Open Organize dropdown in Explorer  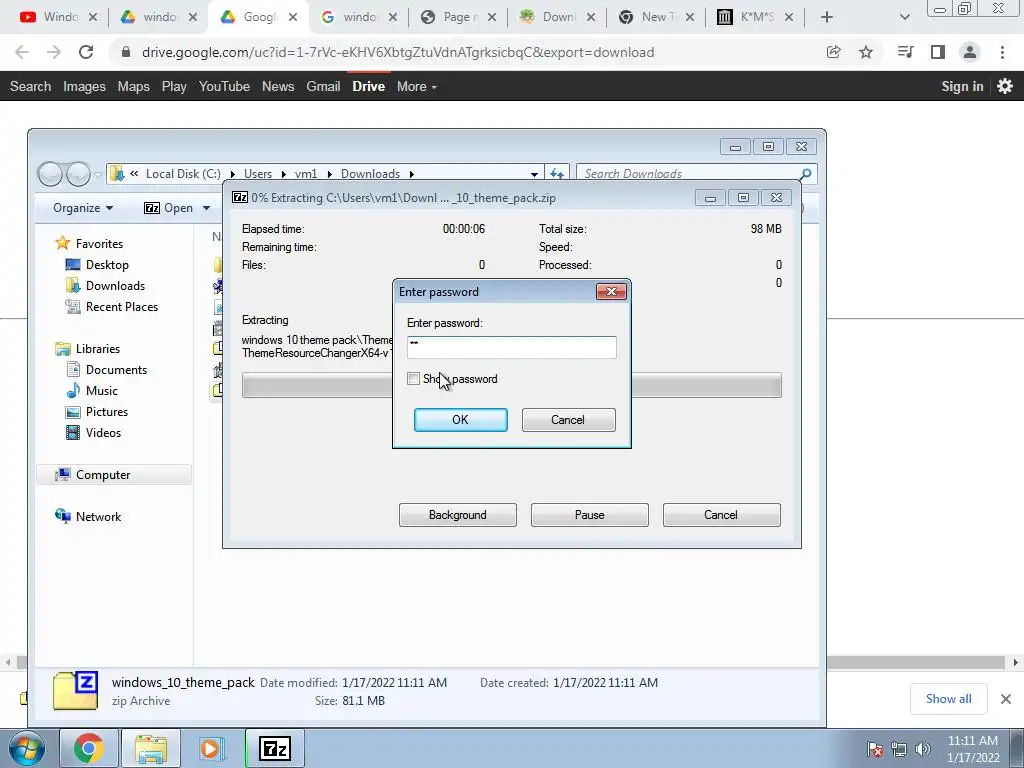83,208
